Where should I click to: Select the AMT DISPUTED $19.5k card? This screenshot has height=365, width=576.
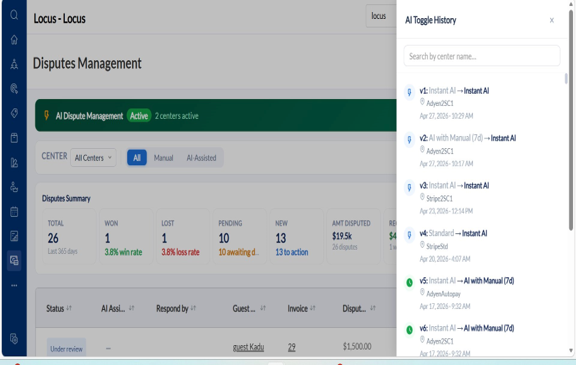point(353,236)
